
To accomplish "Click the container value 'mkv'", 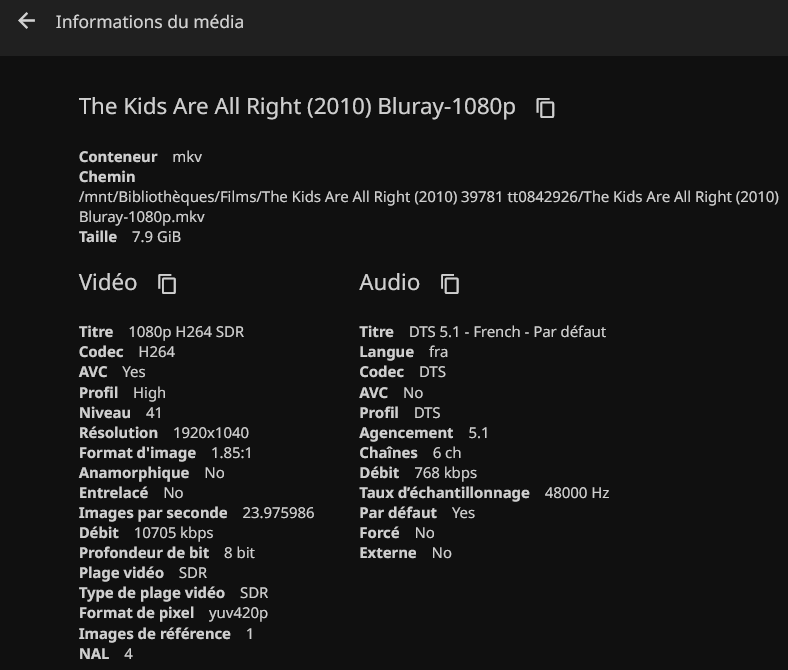I will (187, 157).
